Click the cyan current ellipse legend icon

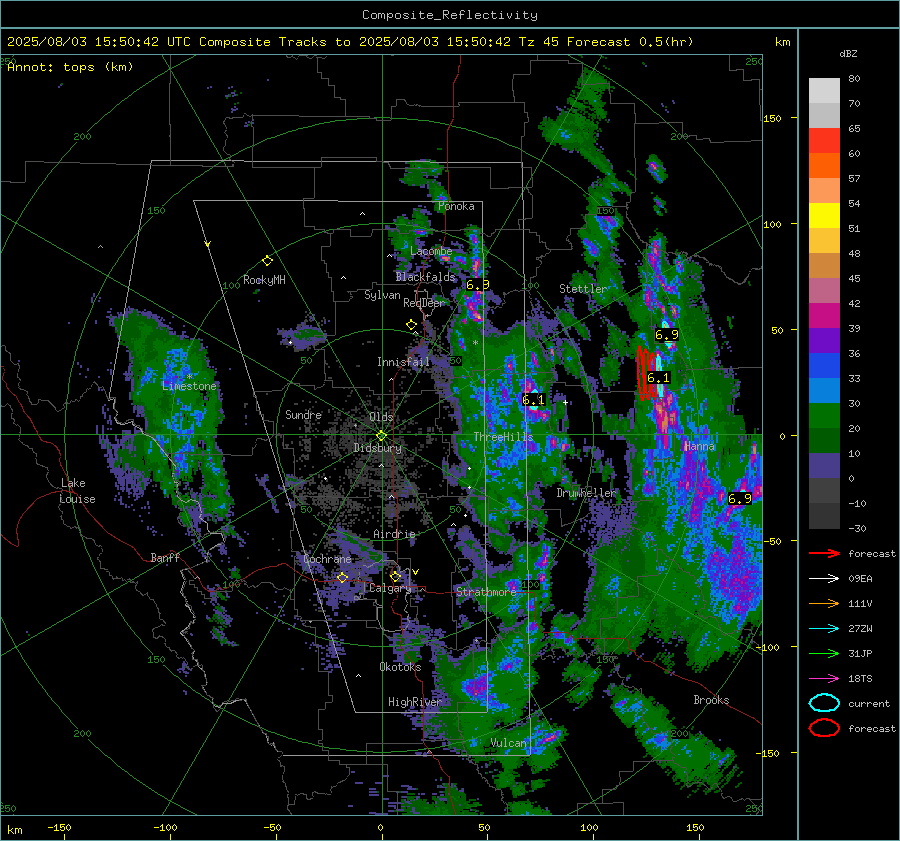[x=824, y=703]
